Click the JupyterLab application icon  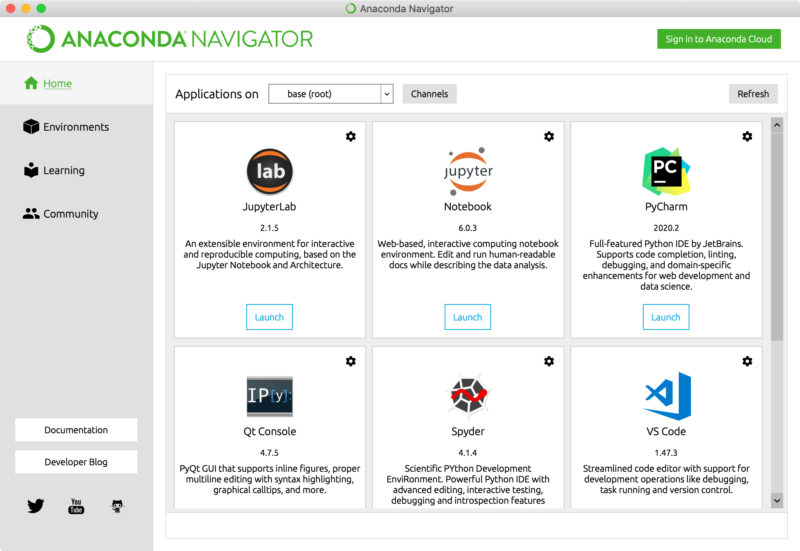click(269, 171)
